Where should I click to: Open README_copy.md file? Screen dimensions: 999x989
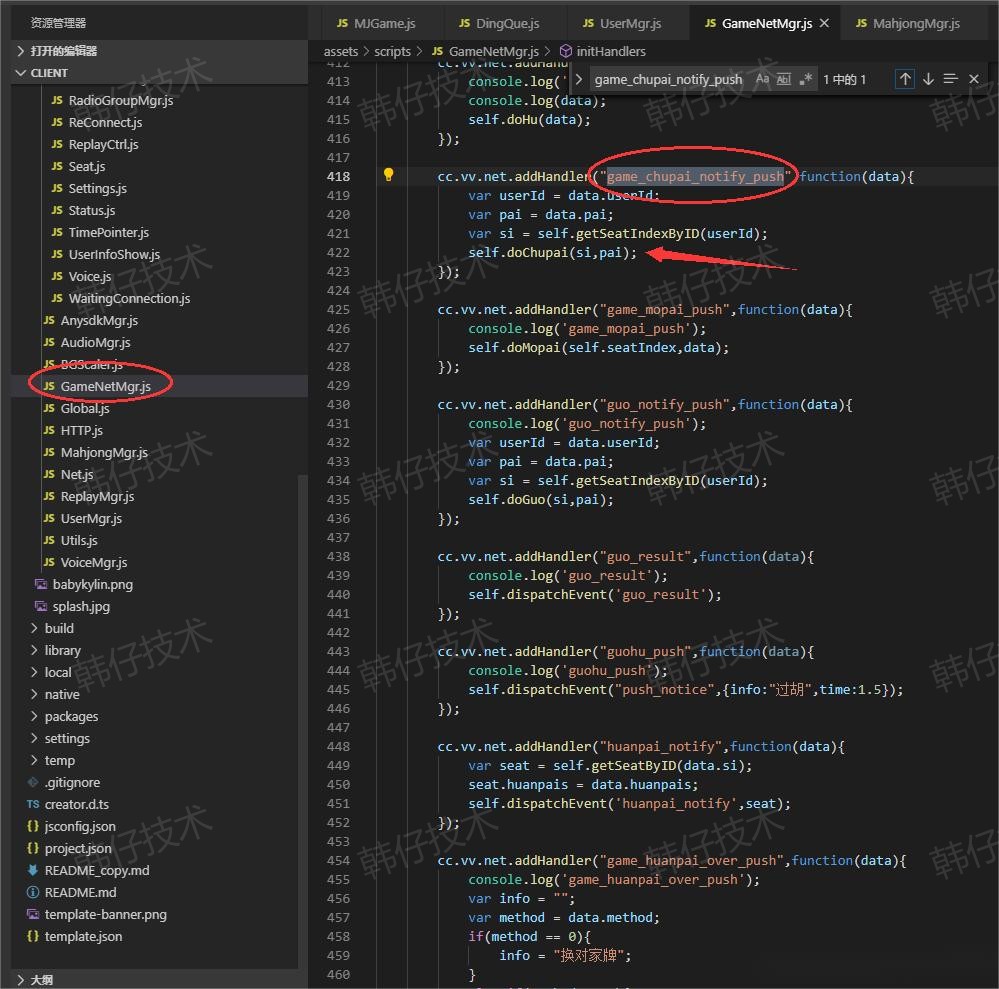[96, 870]
